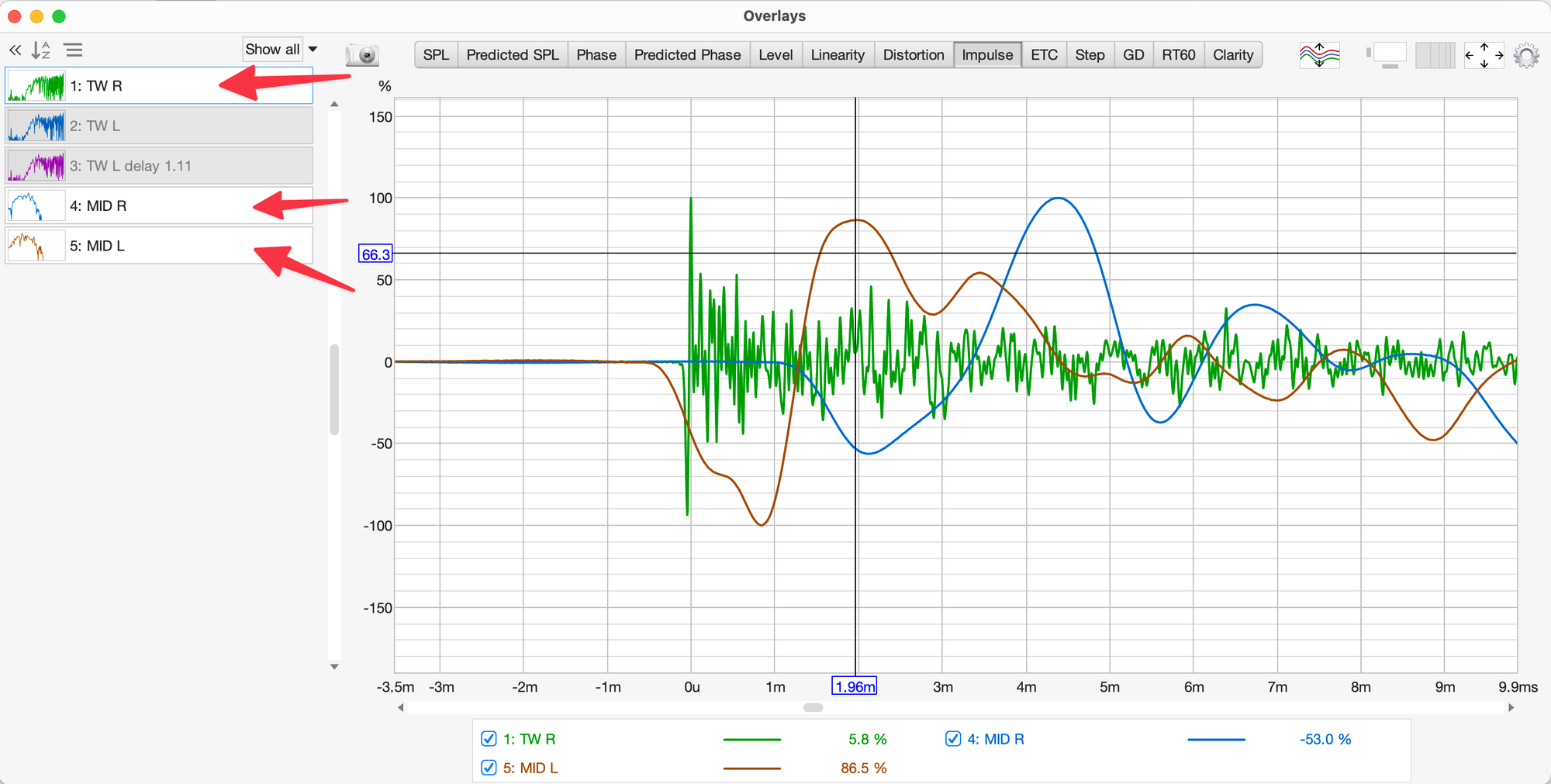This screenshot has height=784, width=1551.
Task: Uncheck the 5: MID L trace checkbox
Action: (489, 768)
